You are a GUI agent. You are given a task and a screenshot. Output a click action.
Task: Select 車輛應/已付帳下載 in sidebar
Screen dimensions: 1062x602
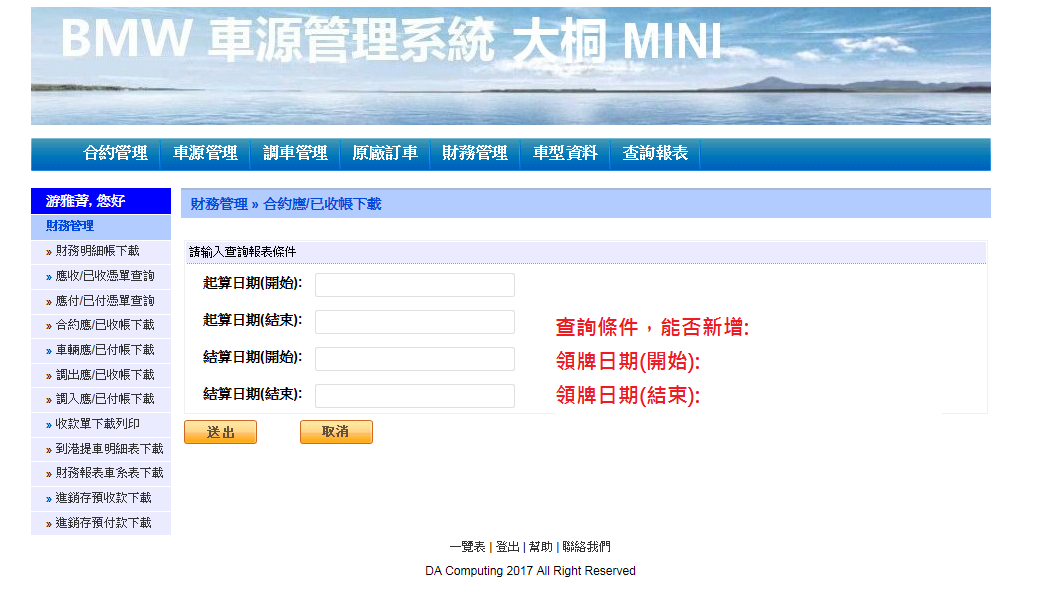(105, 350)
